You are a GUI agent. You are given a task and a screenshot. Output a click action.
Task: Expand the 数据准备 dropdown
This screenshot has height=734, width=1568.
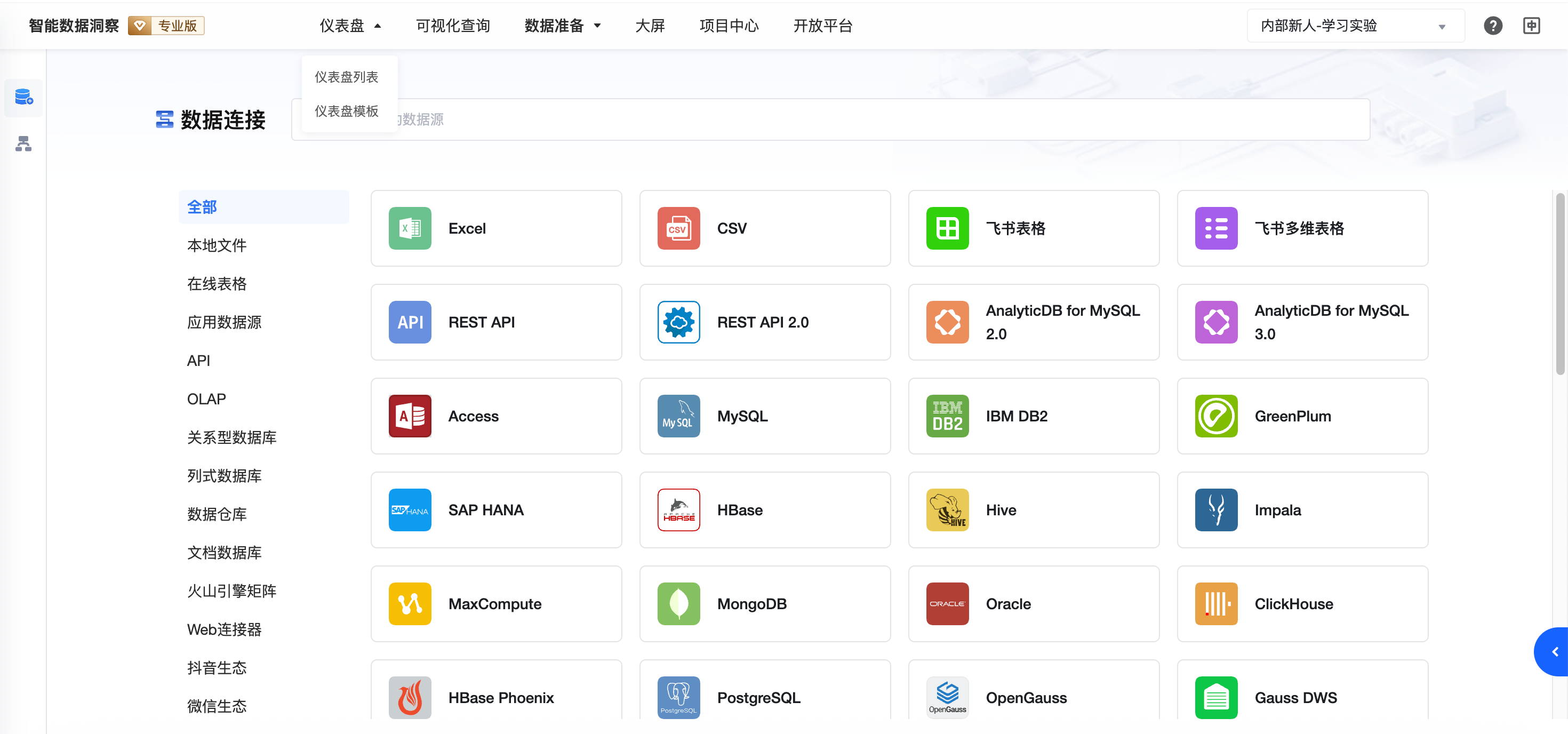[x=563, y=26]
